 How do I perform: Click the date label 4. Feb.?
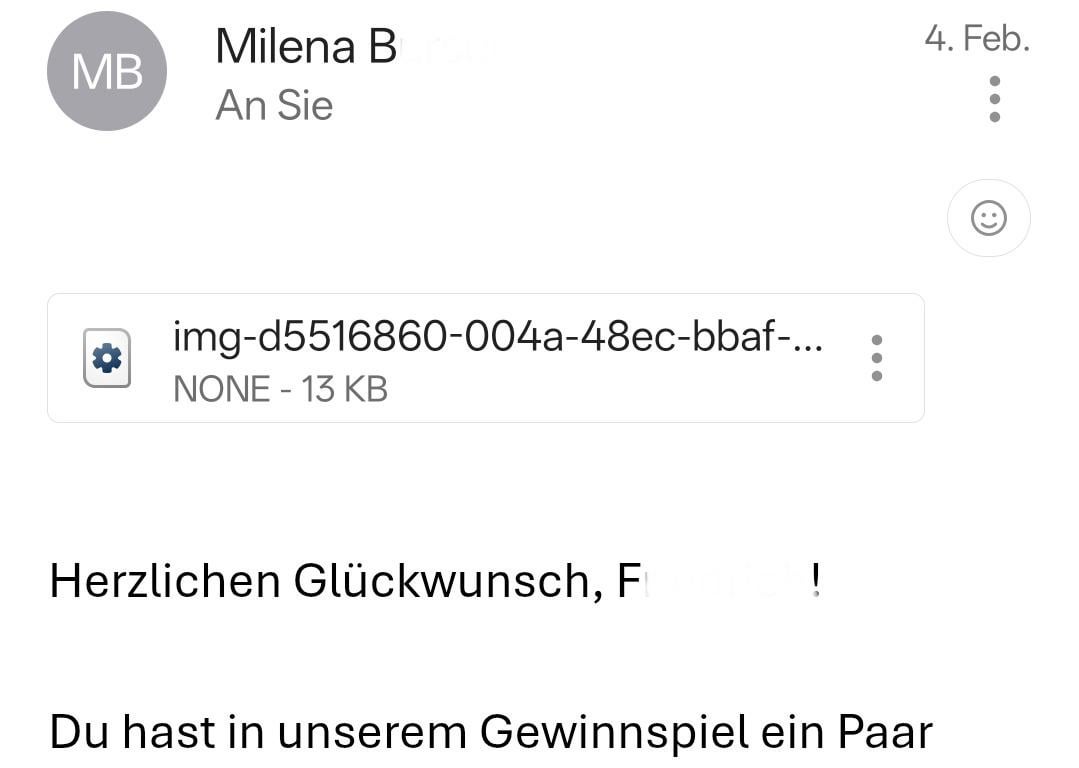[976, 39]
